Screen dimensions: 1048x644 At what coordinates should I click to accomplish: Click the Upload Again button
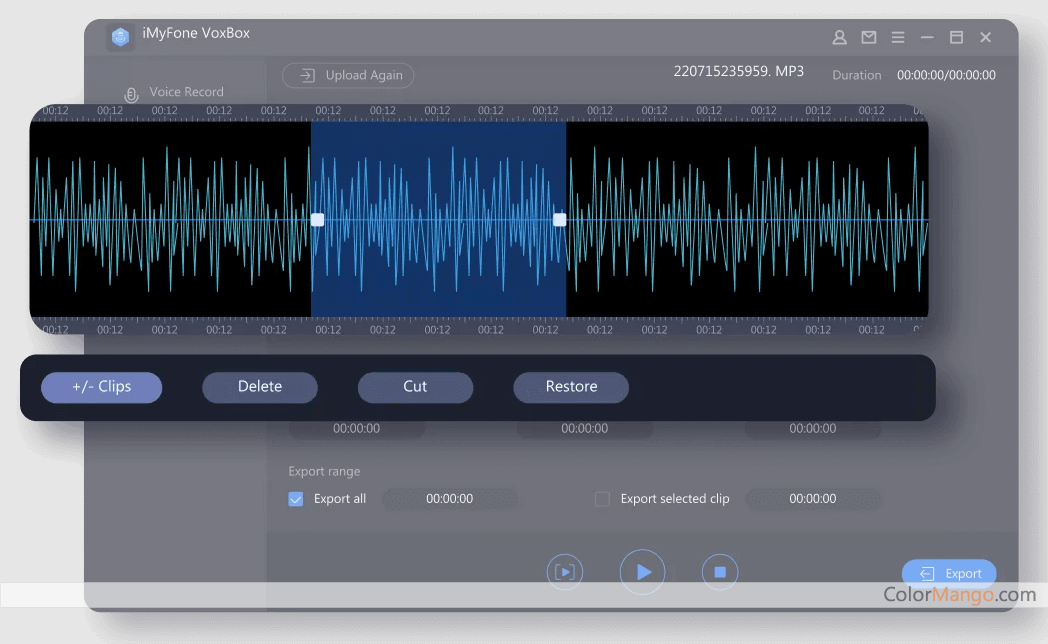coord(348,75)
